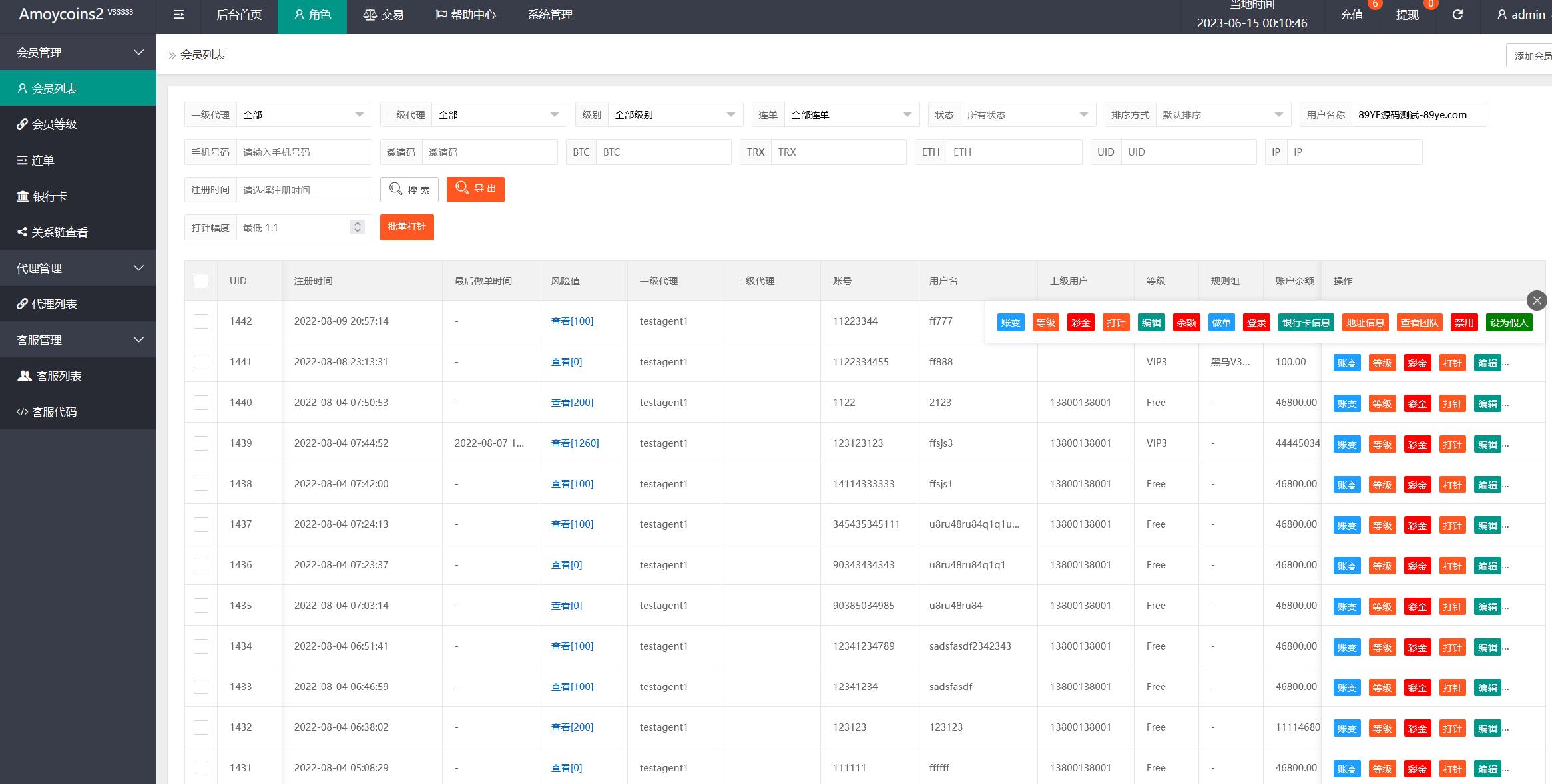Open the 一级代理 dropdown
This screenshot has width=1552, height=784.
tap(303, 115)
